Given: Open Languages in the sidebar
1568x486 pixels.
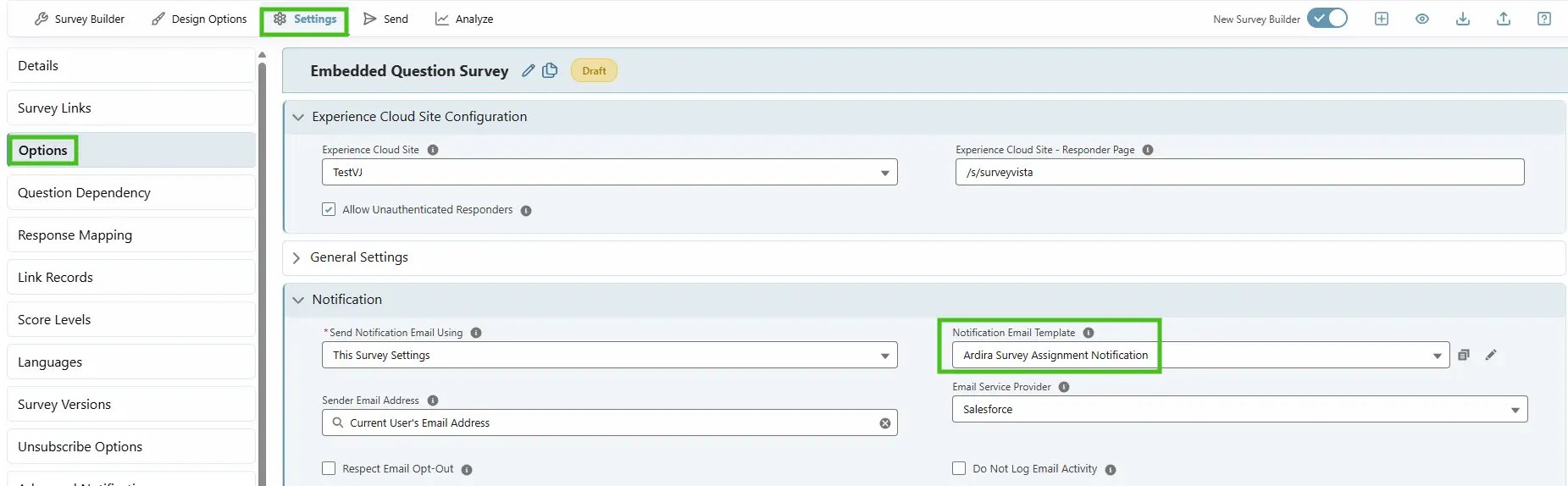Looking at the screenshot, I should [x=131, y=362].
